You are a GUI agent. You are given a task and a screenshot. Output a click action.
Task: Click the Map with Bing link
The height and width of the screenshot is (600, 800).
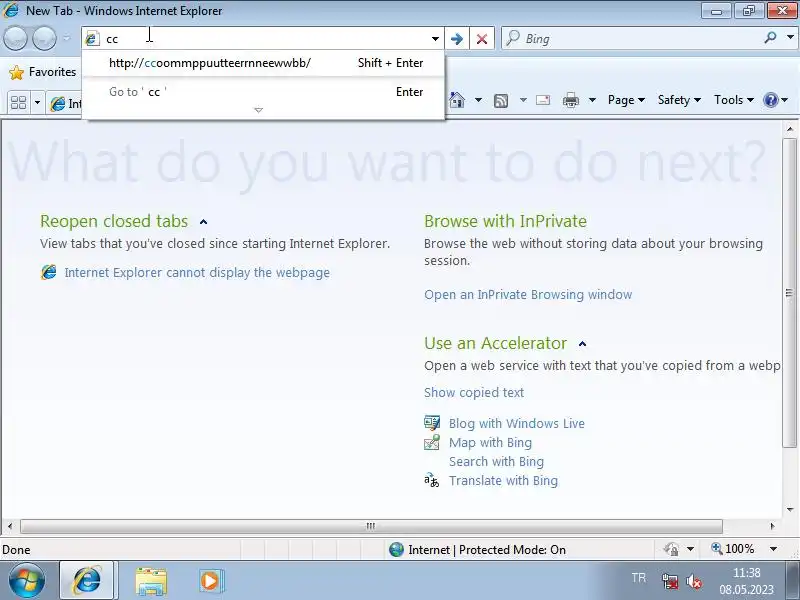click(x=490, y=442)
